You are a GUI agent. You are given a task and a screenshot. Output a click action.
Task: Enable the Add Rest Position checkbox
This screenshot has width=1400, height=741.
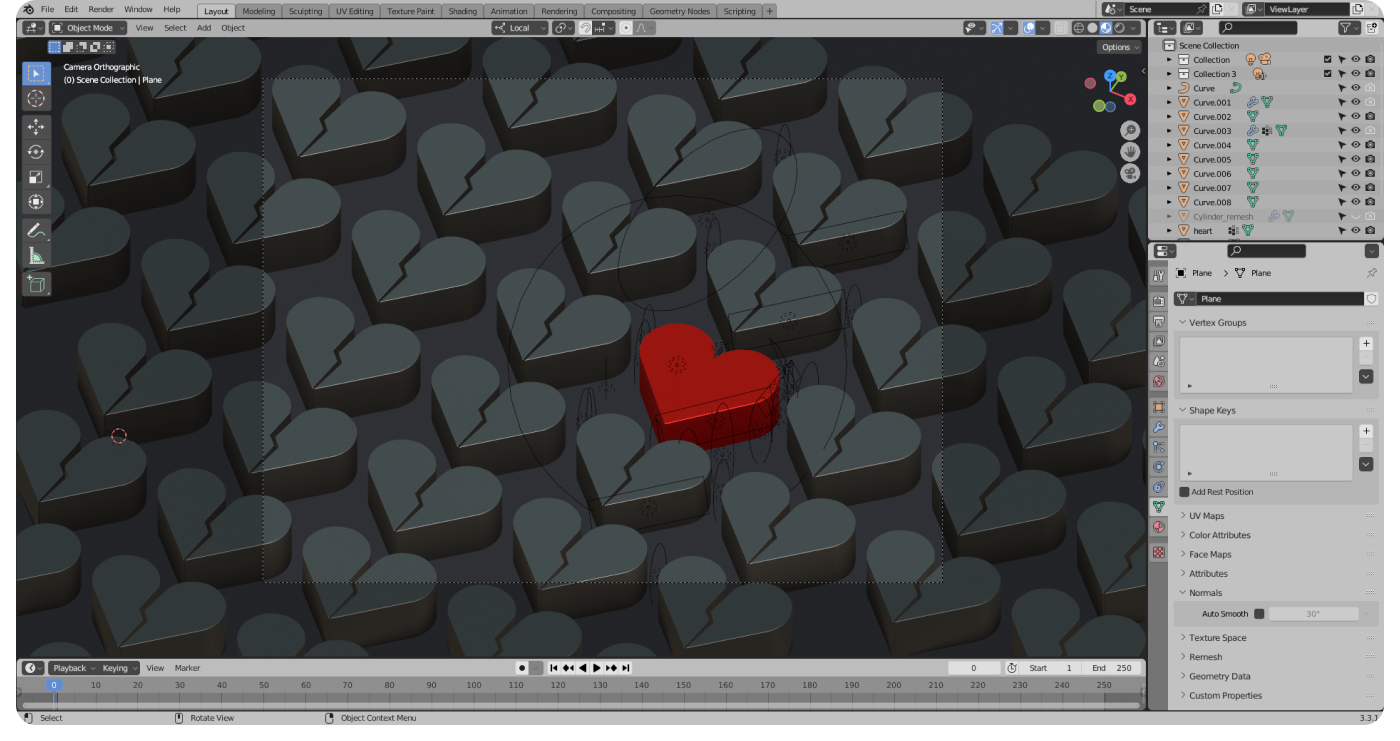pos(1185,492)
